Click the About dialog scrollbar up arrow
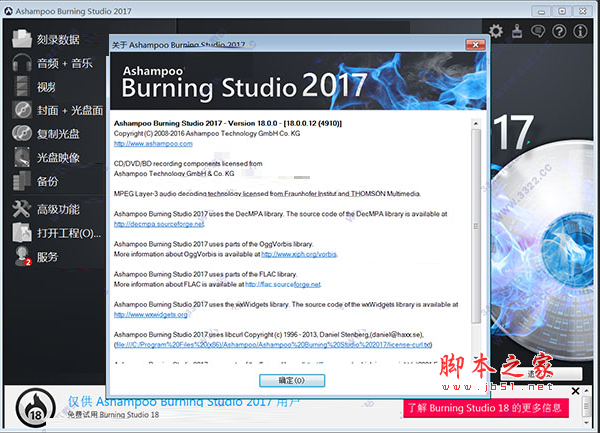The height and width of the screenshot is (433, 600). (x=476, y=124)
